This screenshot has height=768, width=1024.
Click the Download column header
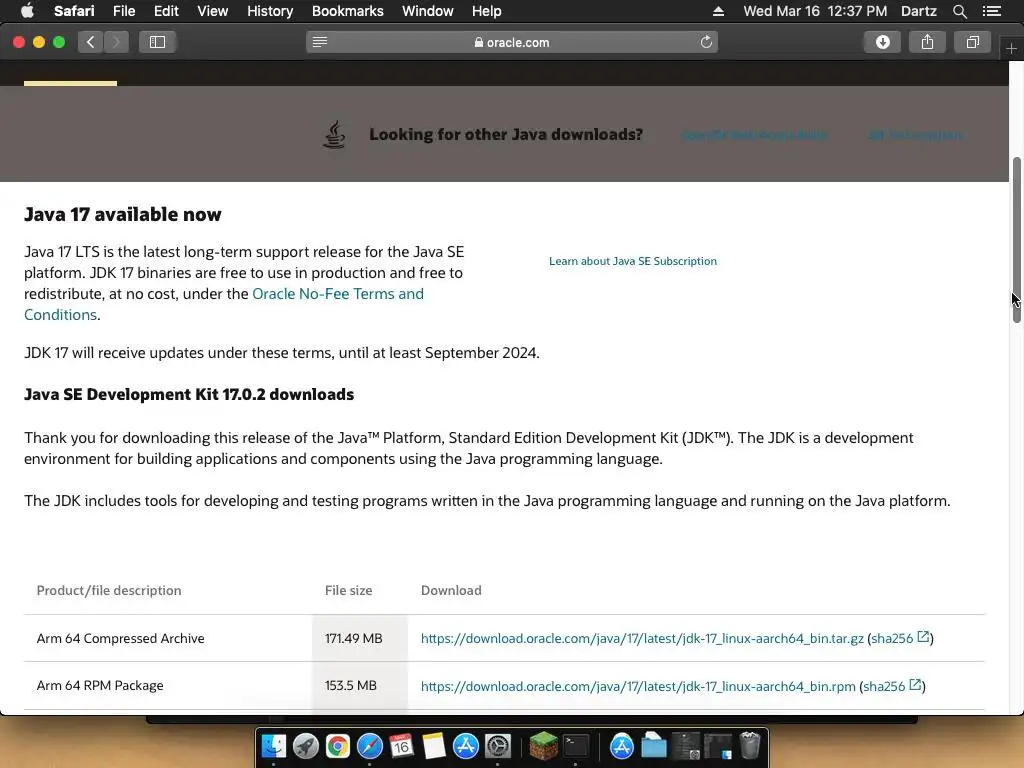point(451,590)
